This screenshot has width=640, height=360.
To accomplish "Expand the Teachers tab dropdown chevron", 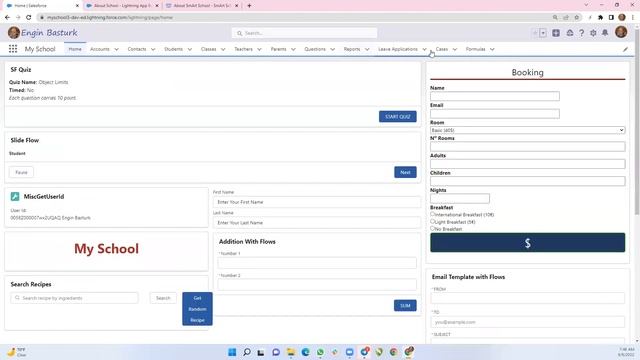I will point(259,49).
